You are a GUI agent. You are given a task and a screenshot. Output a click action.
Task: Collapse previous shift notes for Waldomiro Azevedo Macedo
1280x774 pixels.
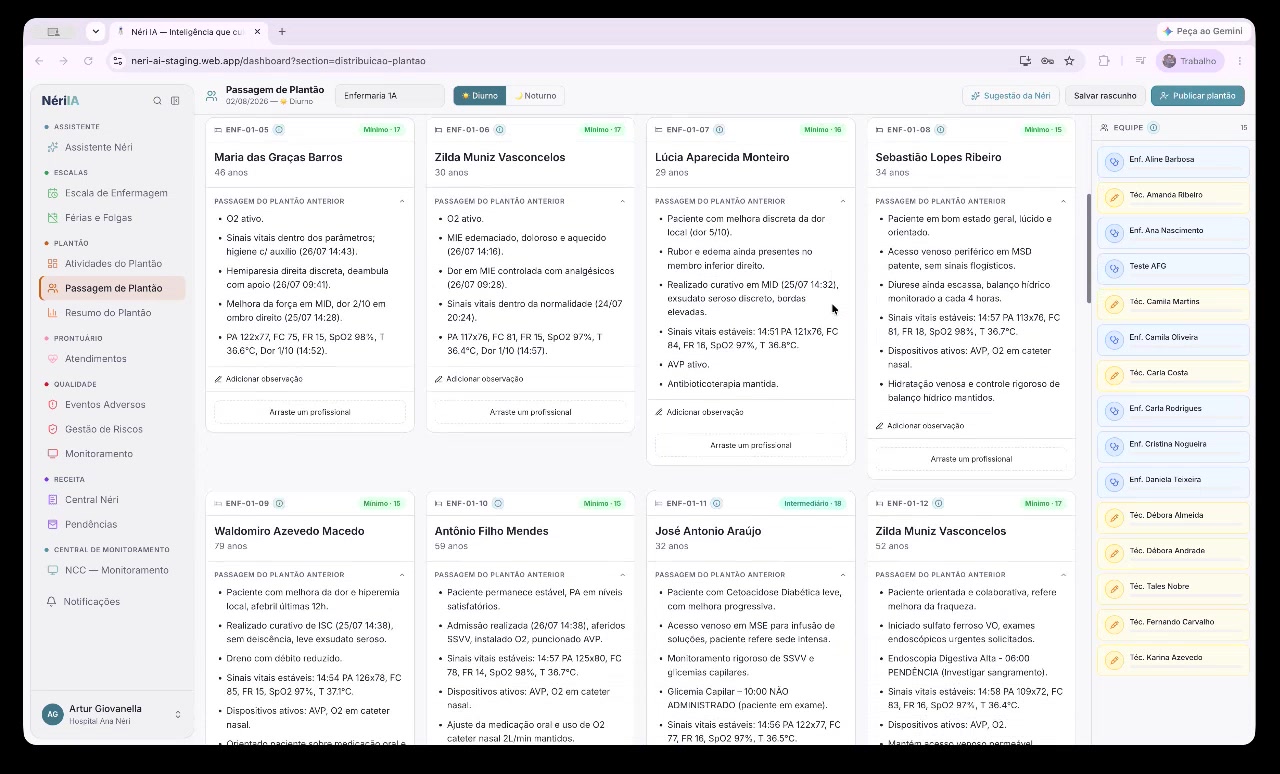402,575
